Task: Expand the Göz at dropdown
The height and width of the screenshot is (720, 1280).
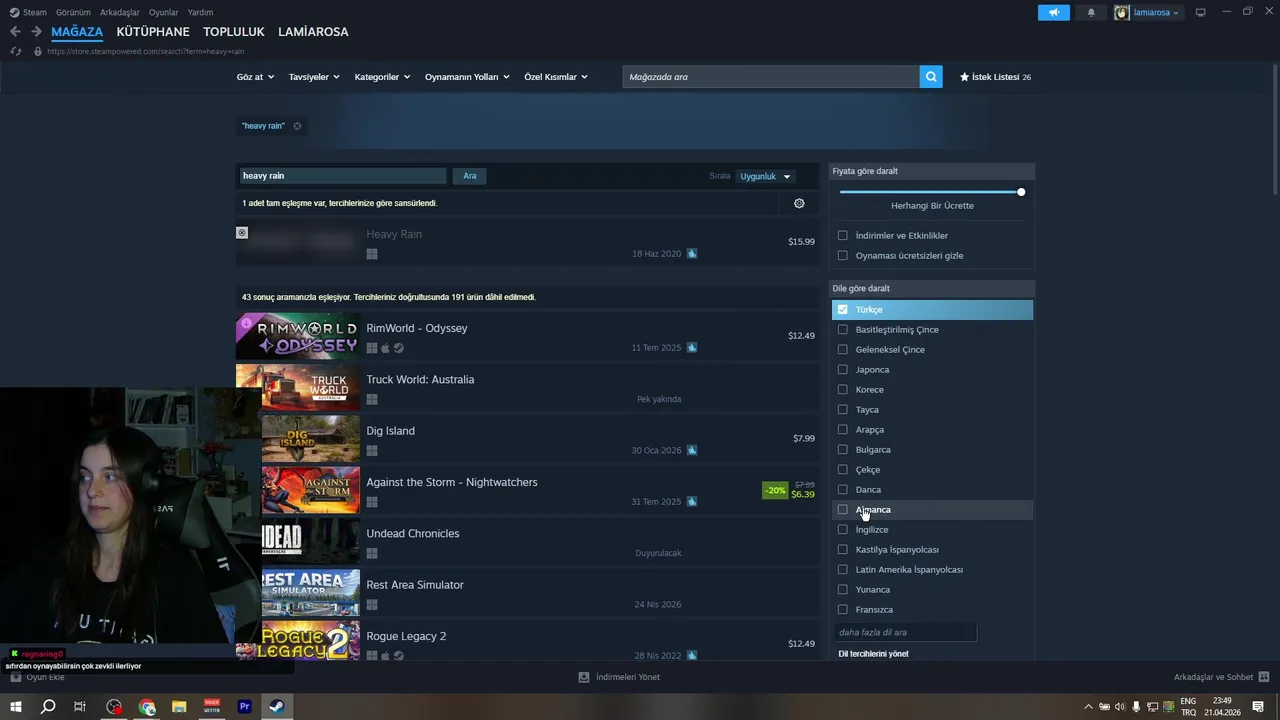Action: click(255, 77)
